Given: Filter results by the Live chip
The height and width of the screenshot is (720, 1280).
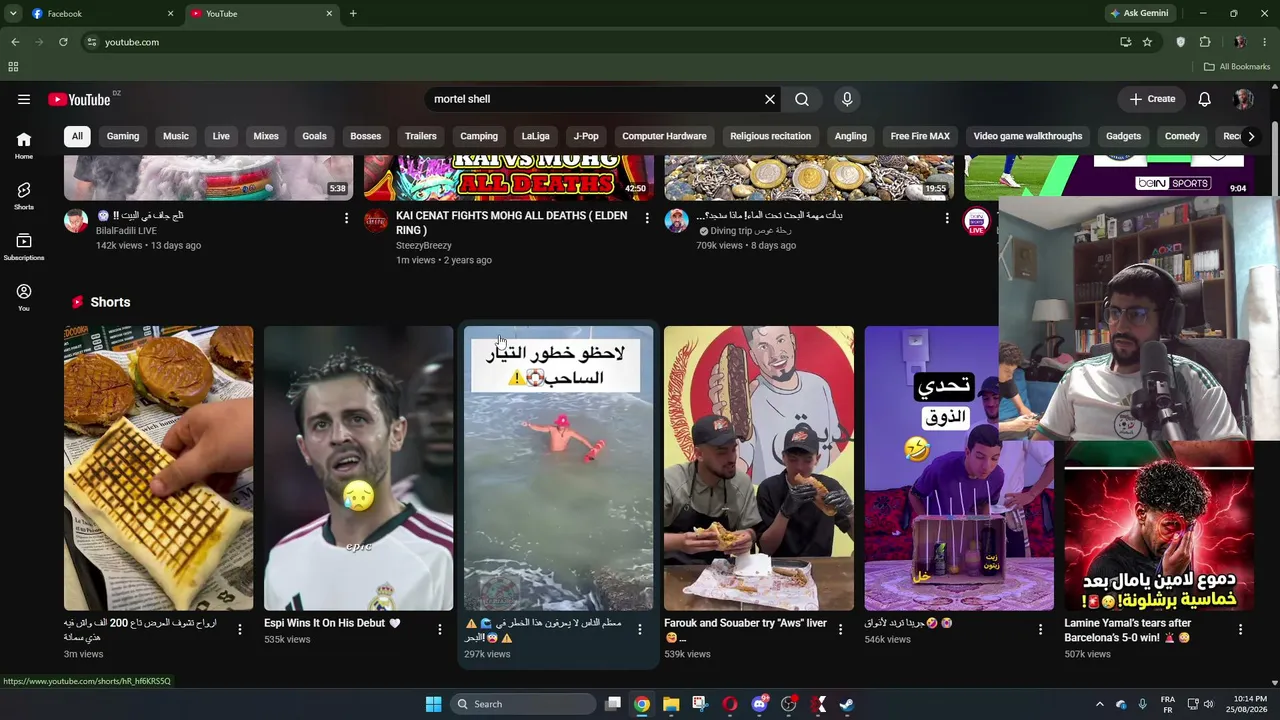Looking at the screenshot, I should [x=221, y=136].
